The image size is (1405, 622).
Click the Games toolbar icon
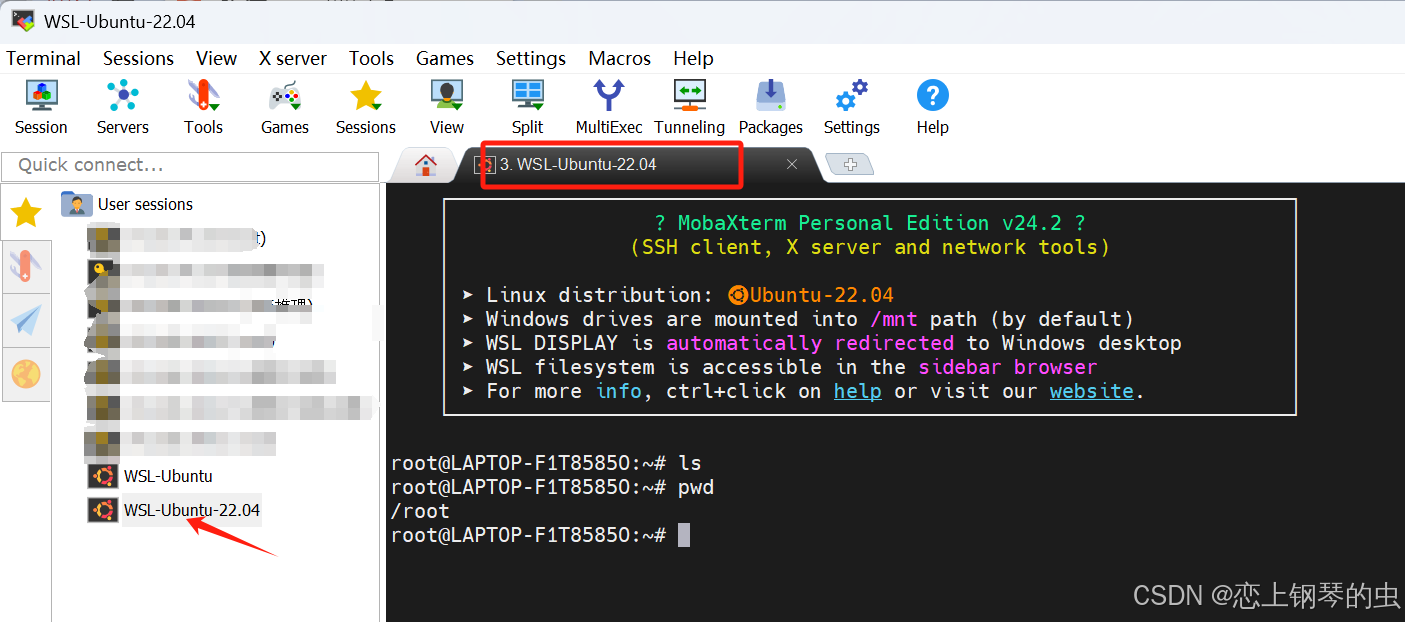pos(284,105)
